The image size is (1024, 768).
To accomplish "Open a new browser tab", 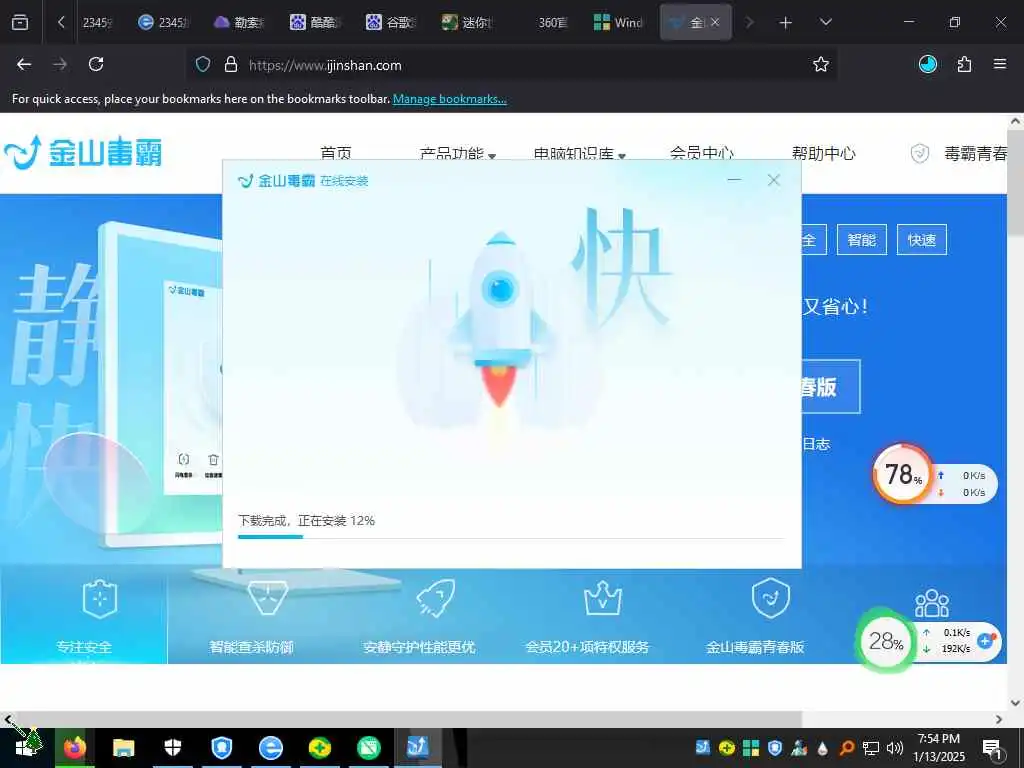I will point(786,23).
